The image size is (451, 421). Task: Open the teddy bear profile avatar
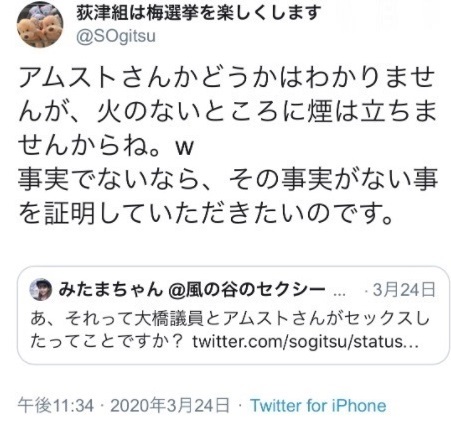point(40,25)
